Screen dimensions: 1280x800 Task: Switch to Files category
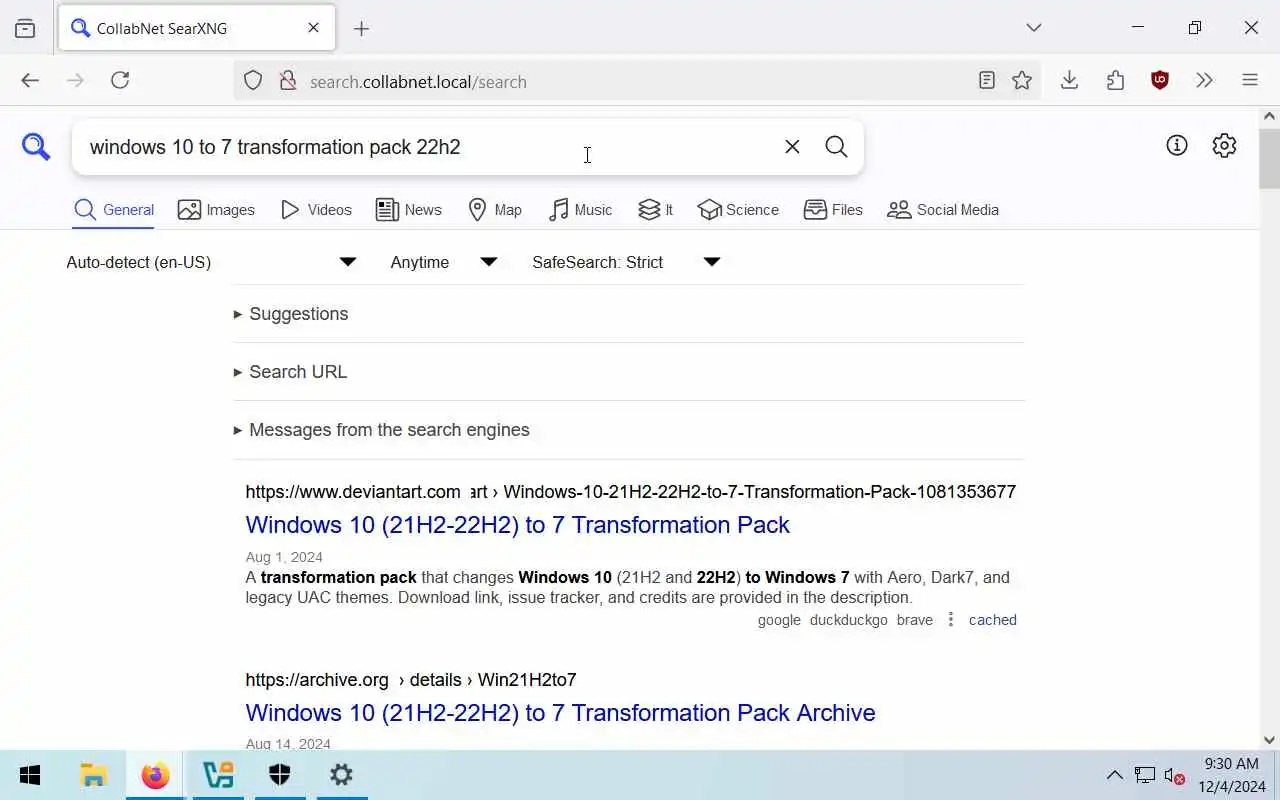tap(833, 210)
